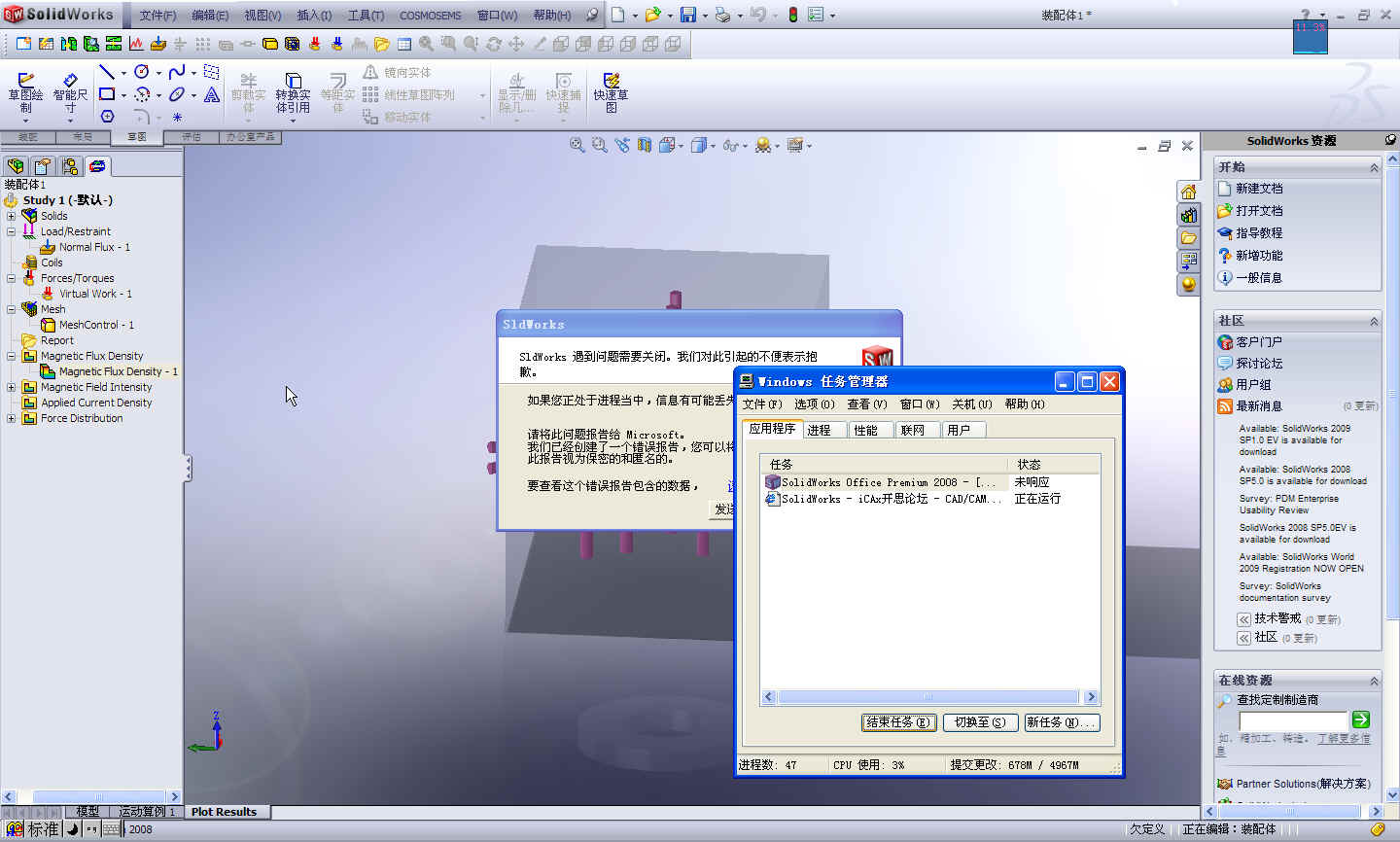Open the 查看(V) menu in Task Manager

click(x=866, y=404)
